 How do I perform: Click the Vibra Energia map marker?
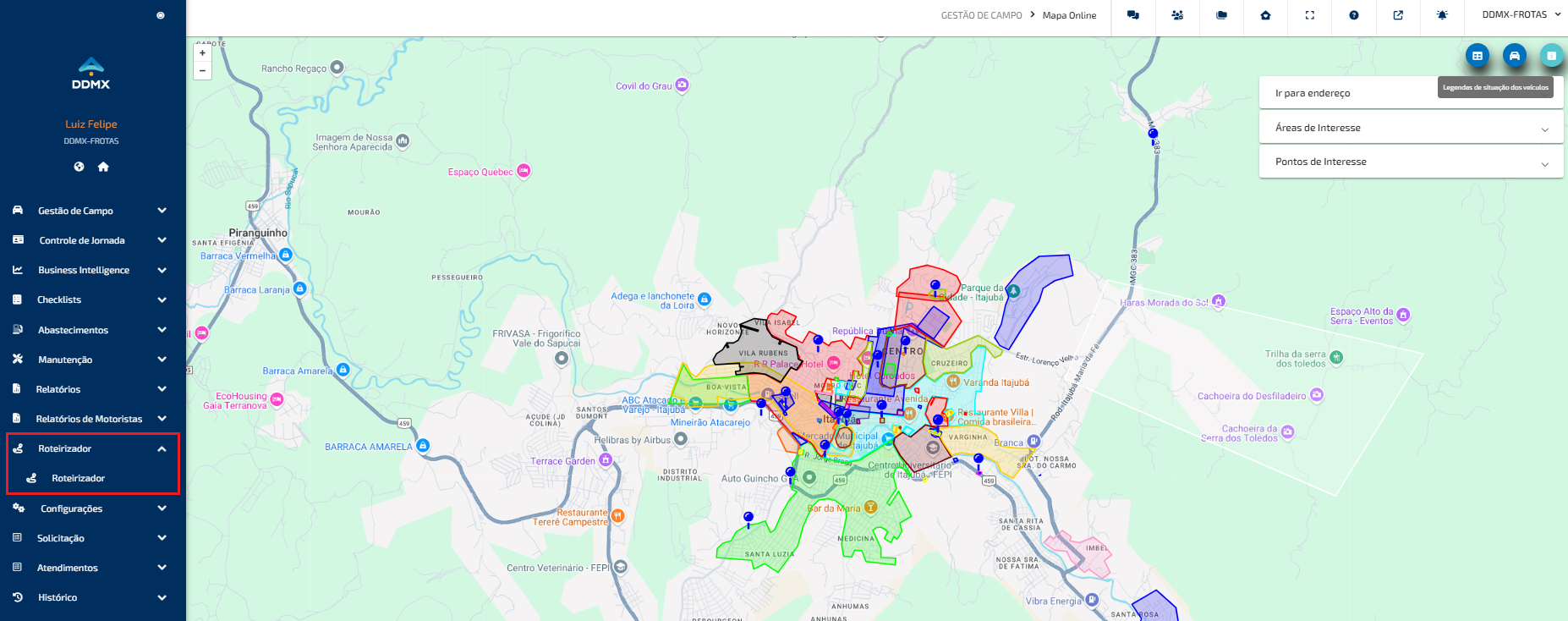point(1092,600)
